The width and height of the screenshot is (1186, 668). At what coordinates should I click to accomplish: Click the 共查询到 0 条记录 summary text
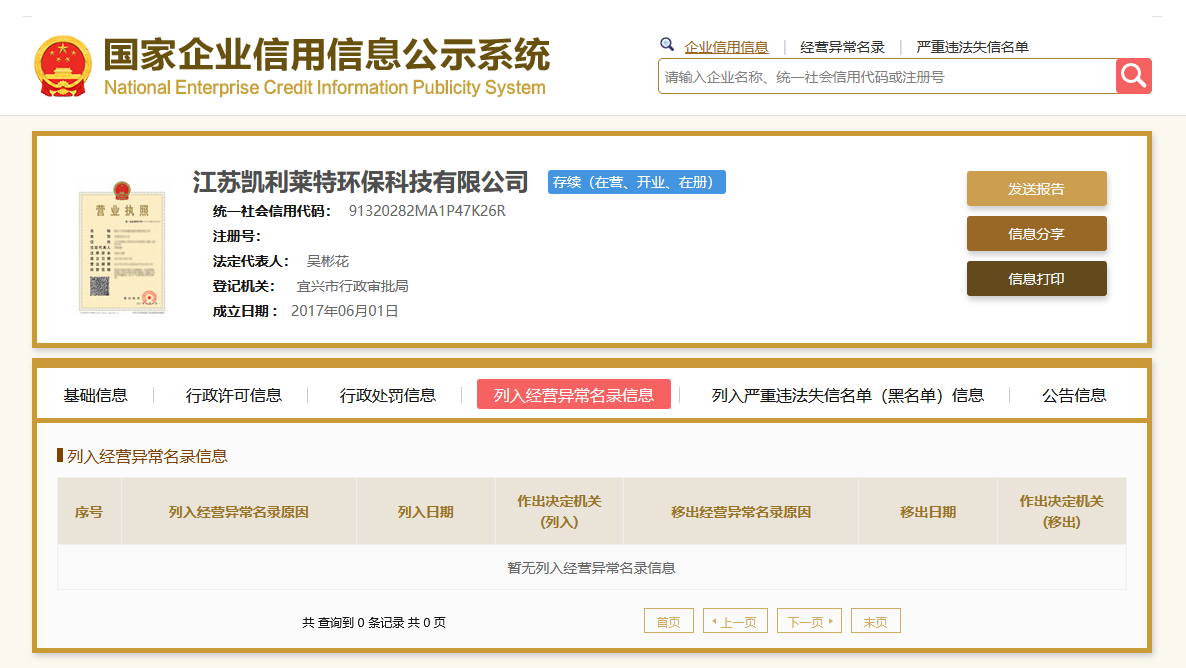pos(374,623)
